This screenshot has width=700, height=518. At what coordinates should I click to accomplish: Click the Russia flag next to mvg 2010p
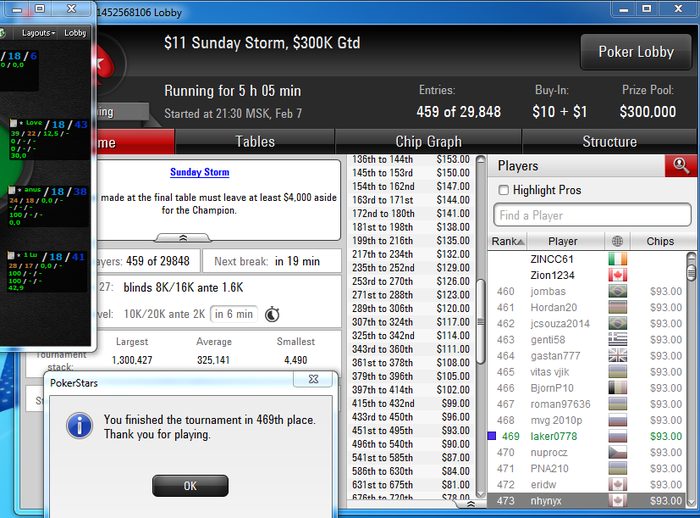pos(618,420)
